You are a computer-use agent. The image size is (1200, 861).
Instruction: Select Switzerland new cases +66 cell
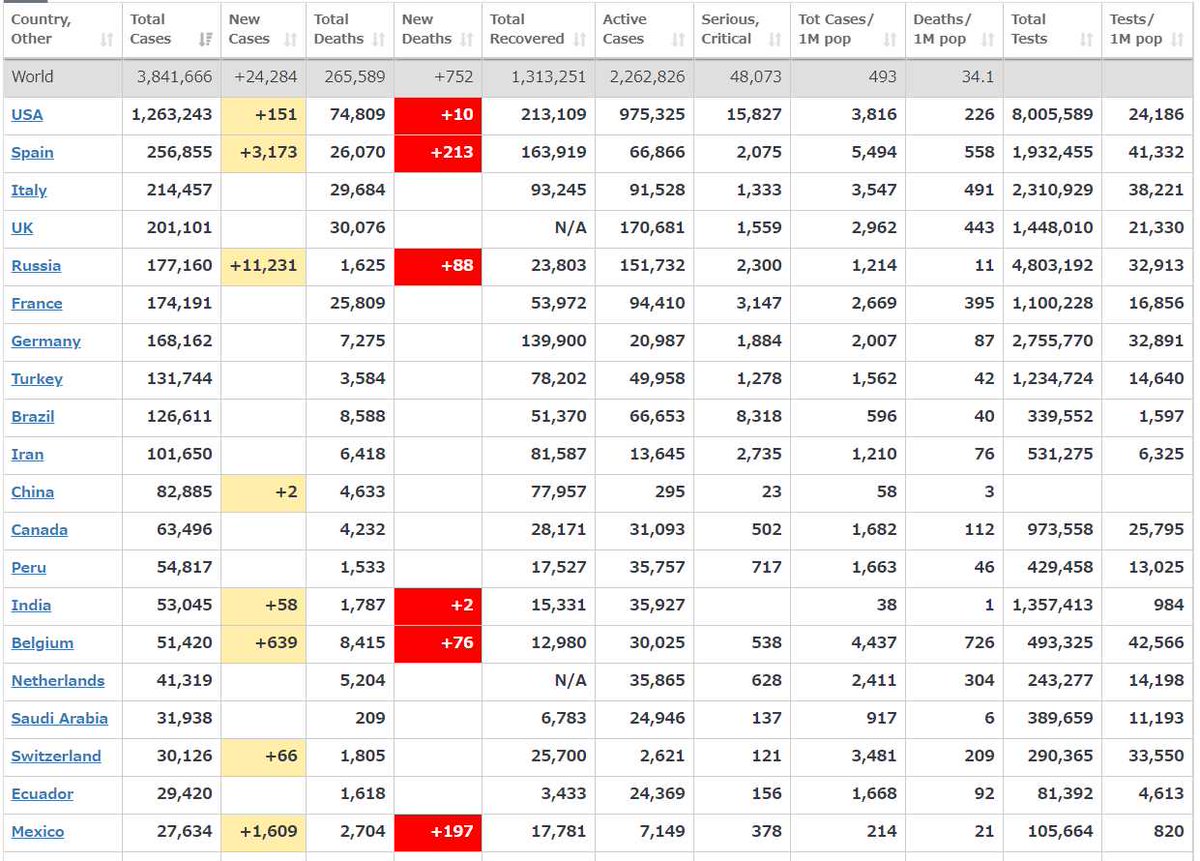point(264,756)
